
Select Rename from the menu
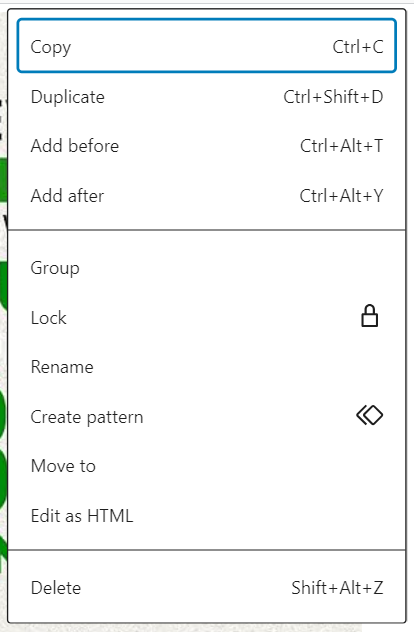click(x=207, y=367)
